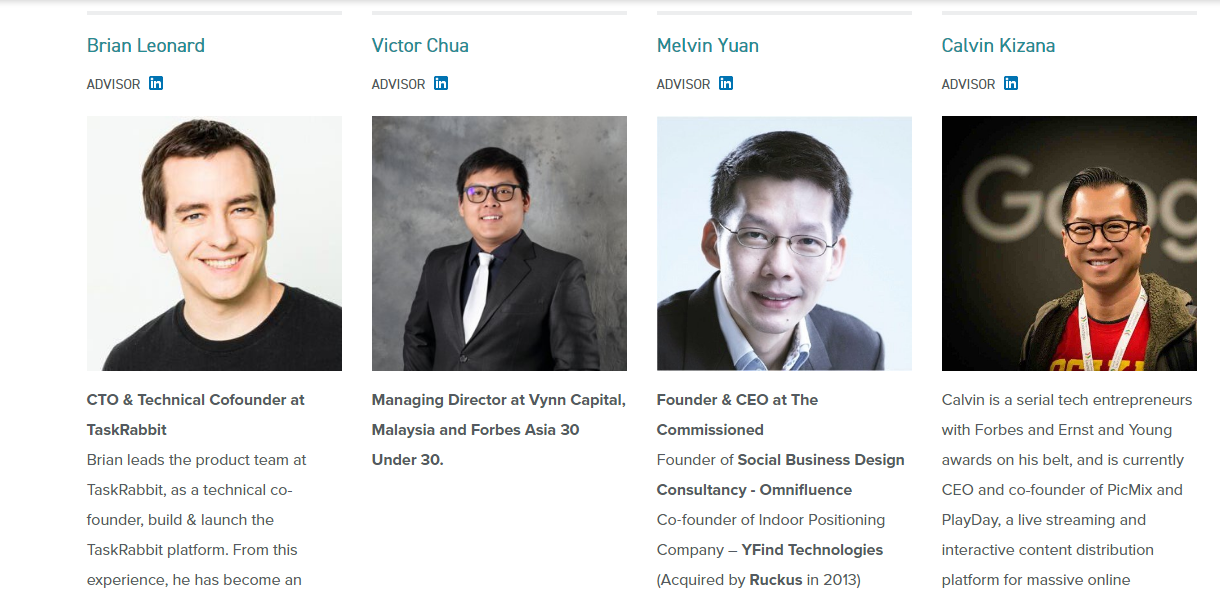Click the Victor Chua name heading

pyautogui.click(x=420, y=46)
